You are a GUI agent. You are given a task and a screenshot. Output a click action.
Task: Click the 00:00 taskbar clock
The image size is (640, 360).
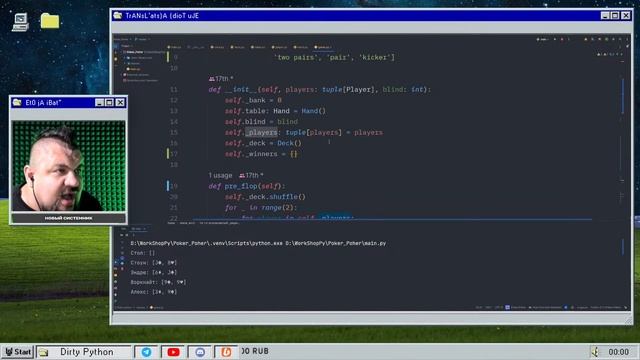(x=618, y=352)
